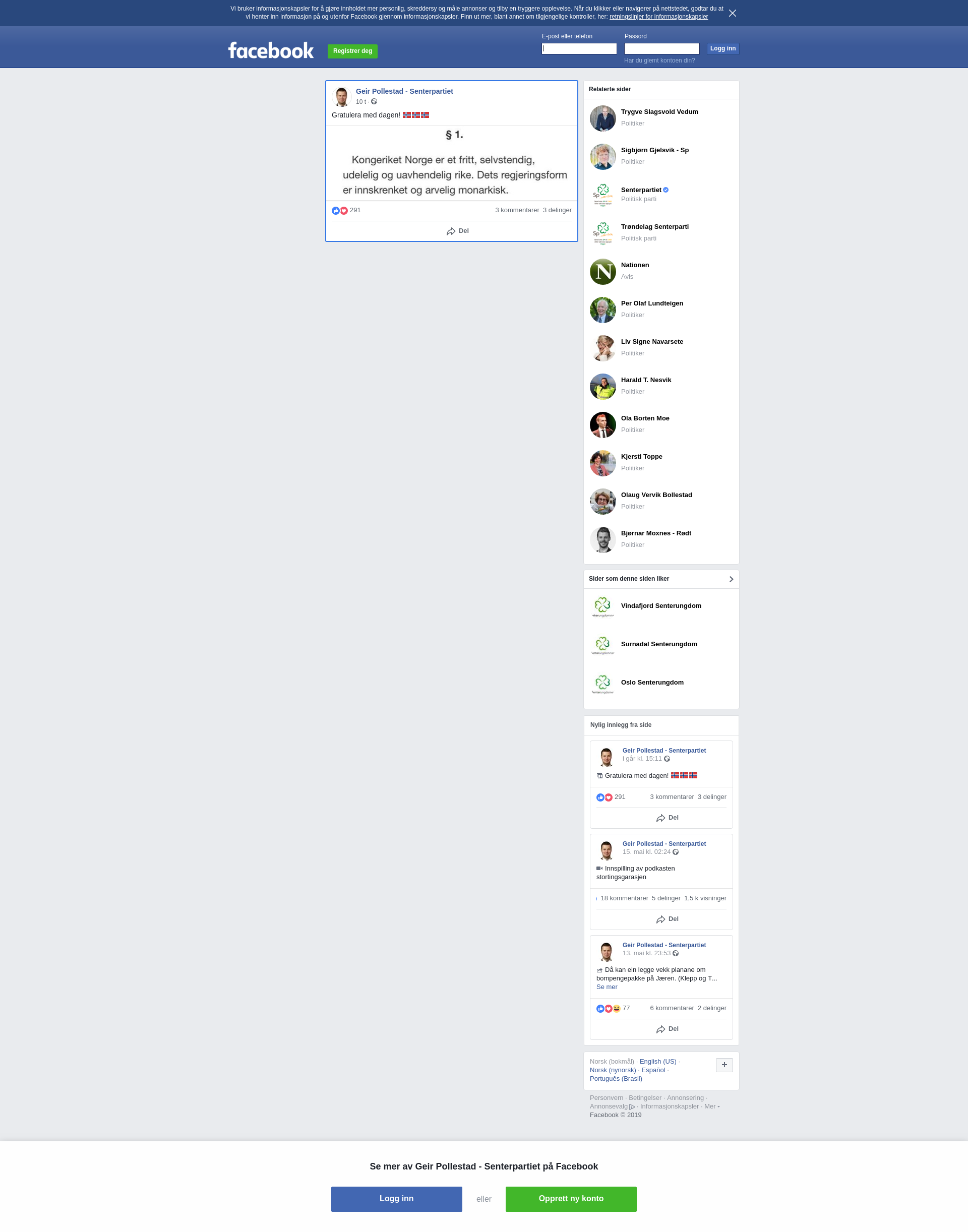Expand the post with 'Se mer'
968x1232 pixels.
pos(607,987)
